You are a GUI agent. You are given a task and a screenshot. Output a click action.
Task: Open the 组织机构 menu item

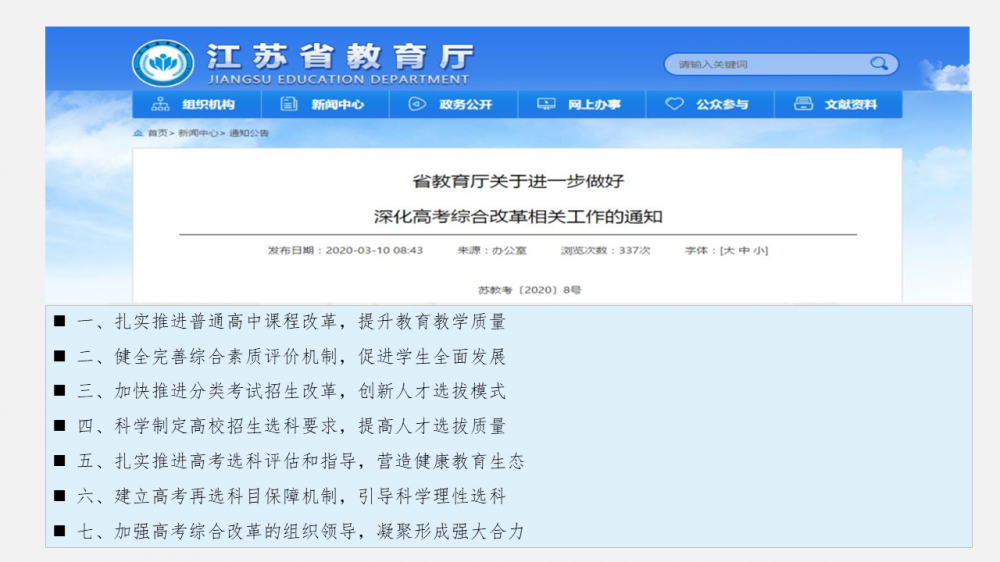click(208, 104)
